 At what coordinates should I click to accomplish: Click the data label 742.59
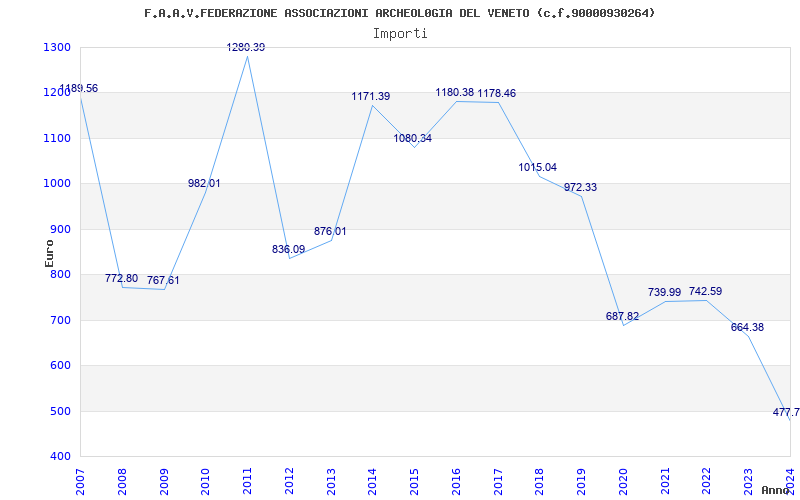pos(706,291)
